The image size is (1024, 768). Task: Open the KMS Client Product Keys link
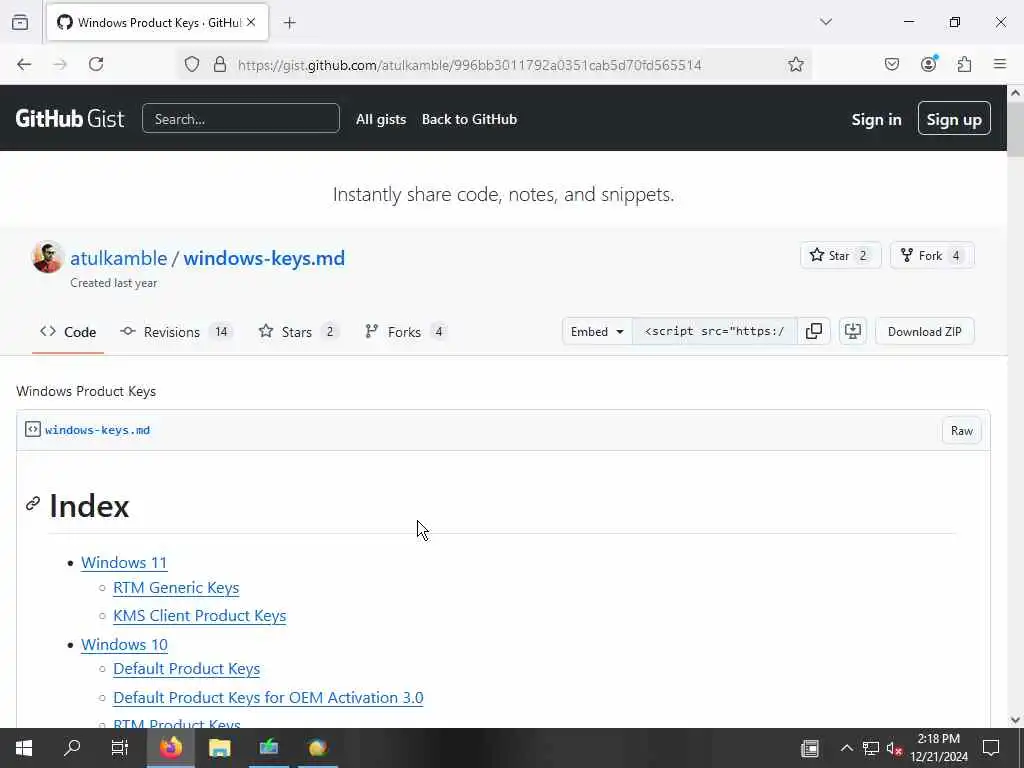click(x=200, y=616)
